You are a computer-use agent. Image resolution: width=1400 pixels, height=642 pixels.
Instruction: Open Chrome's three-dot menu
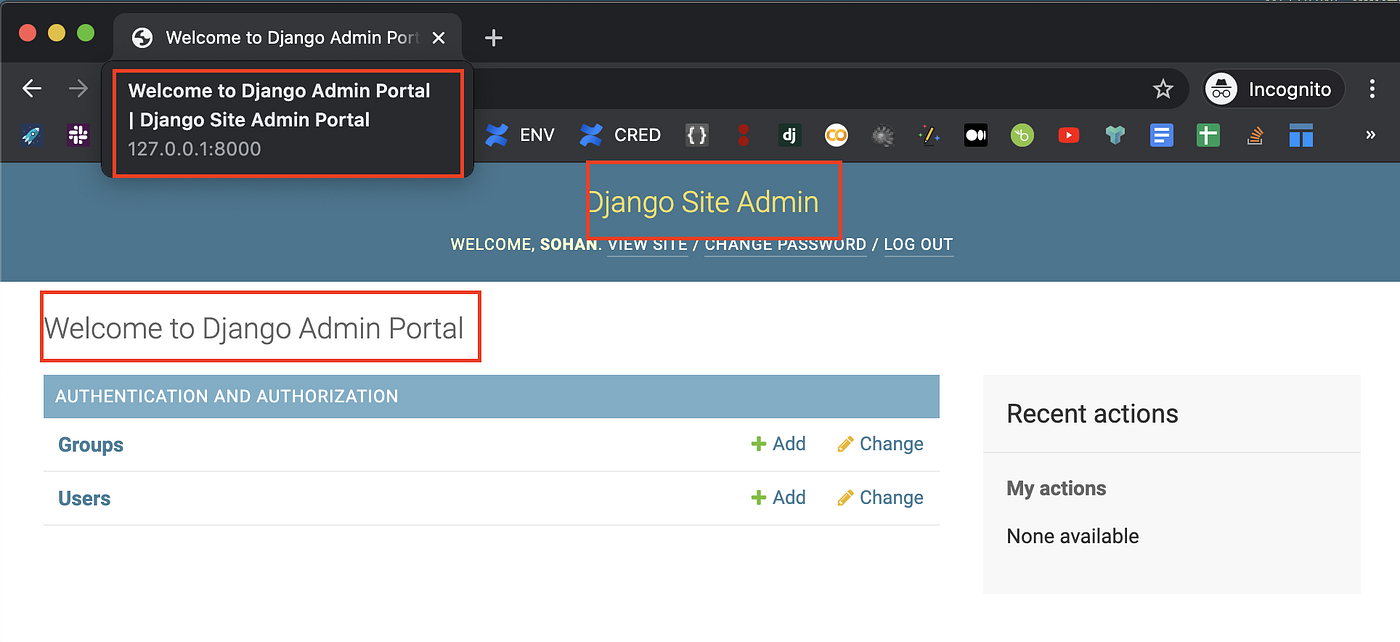[x=1373, y=89]
